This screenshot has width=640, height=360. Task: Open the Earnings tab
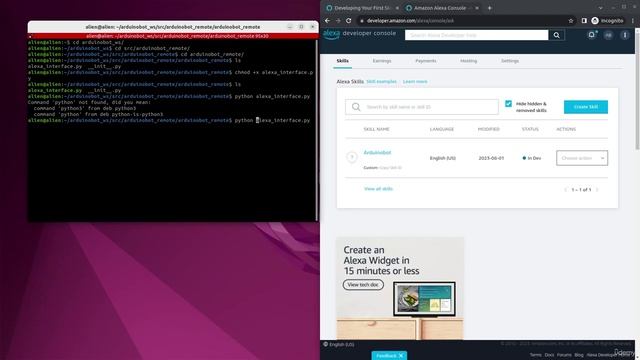coord(382,61)
